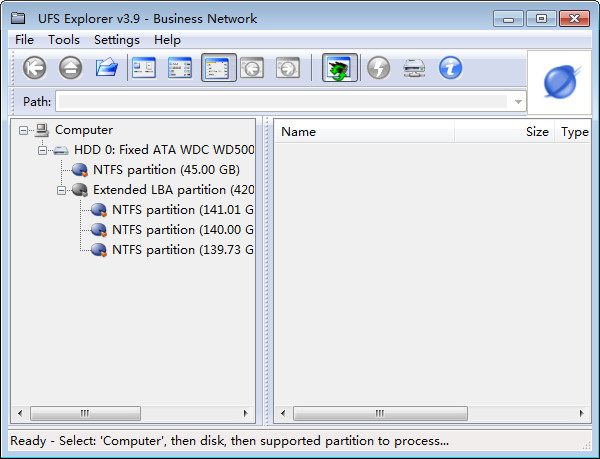Select the NTFS partition (139.73 GB)
The width and height of the screenshot is (600, 459).
183,249
